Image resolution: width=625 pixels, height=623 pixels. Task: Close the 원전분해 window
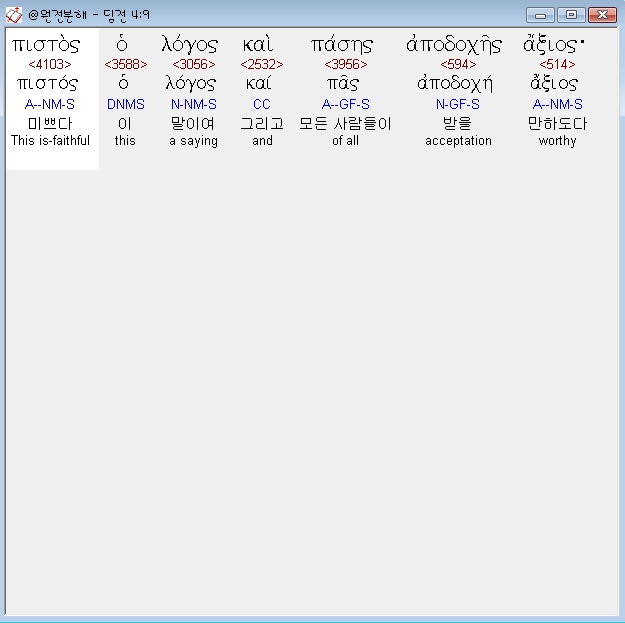602,15
